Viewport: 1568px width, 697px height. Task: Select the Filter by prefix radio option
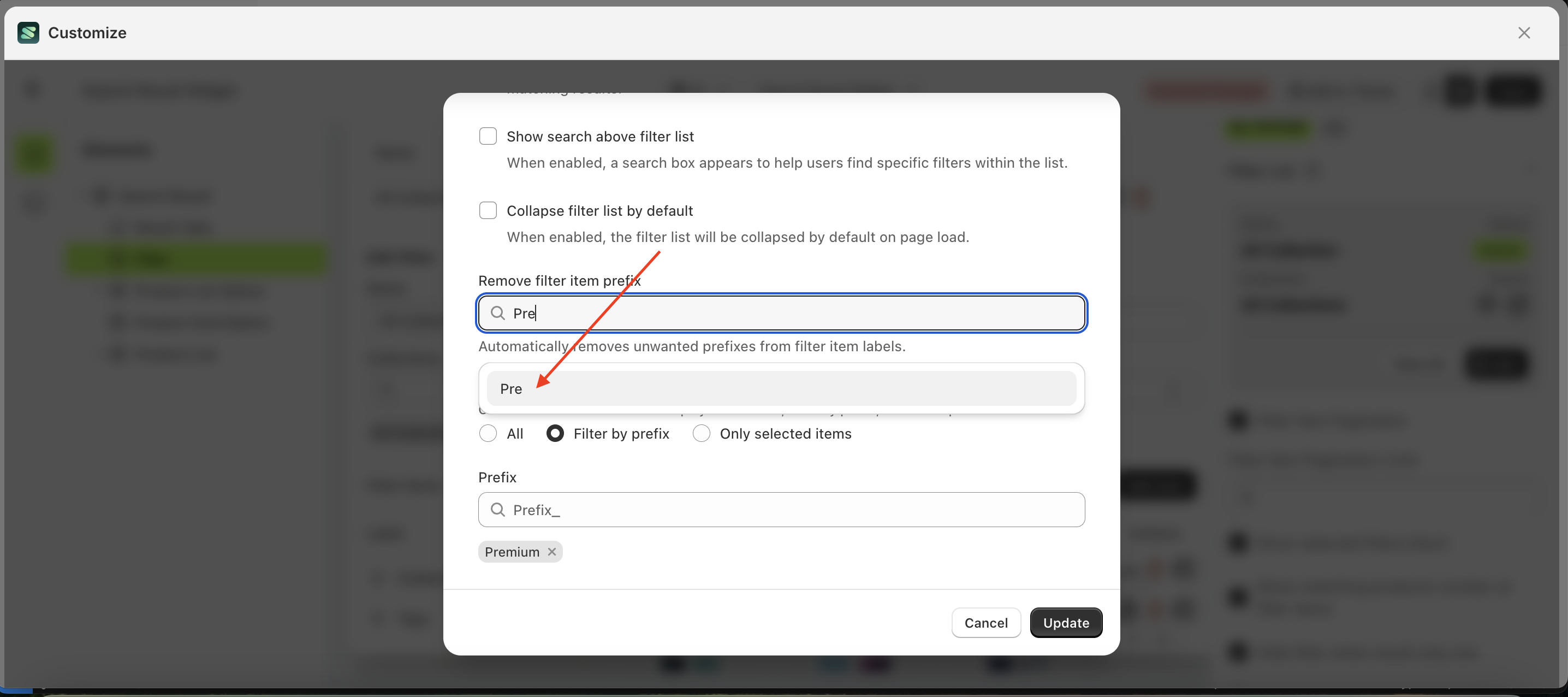coord(555,433)
